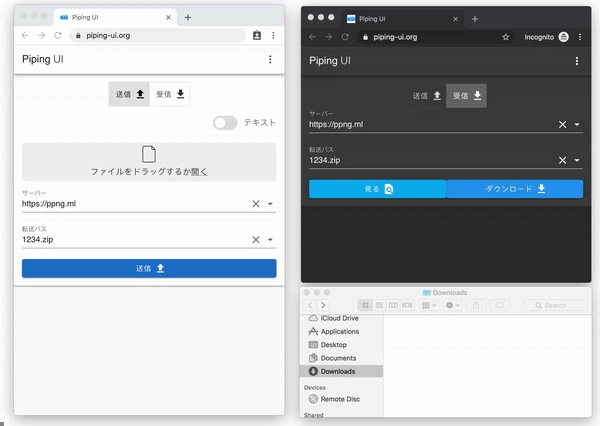The width and height of the screenshot is (600, 426).
Task: Open new tab in light Chrome window
Action: (188, 18)
